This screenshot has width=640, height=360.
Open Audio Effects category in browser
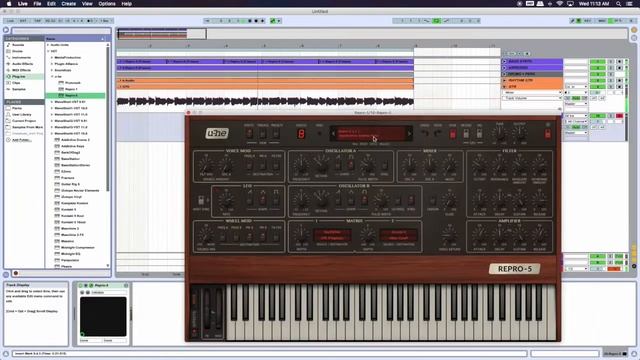click(22, 64)
